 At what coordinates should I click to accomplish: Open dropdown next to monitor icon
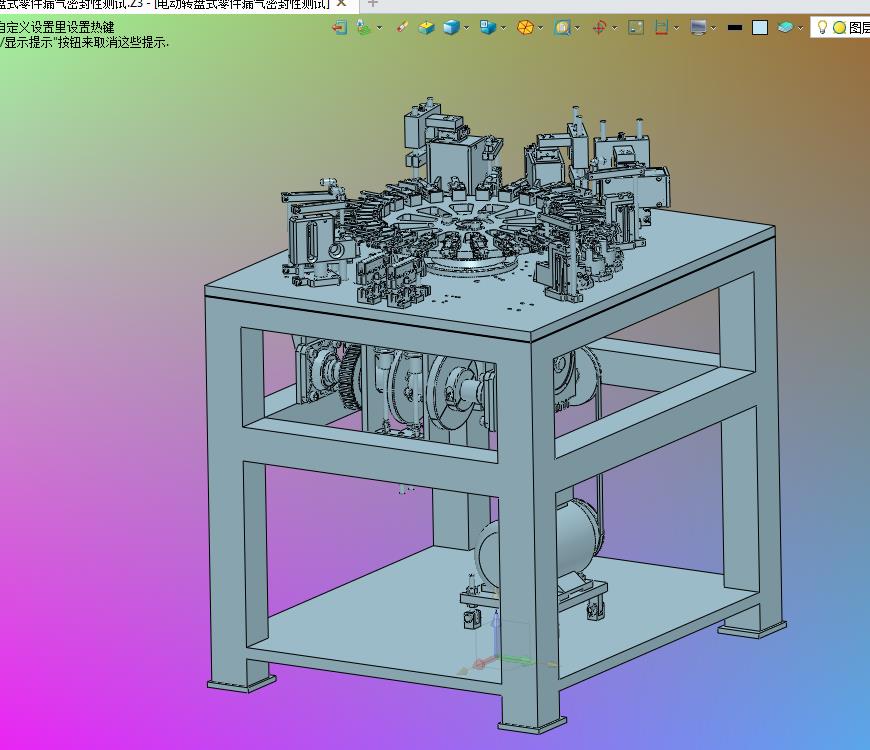click(x=714, y=27)
